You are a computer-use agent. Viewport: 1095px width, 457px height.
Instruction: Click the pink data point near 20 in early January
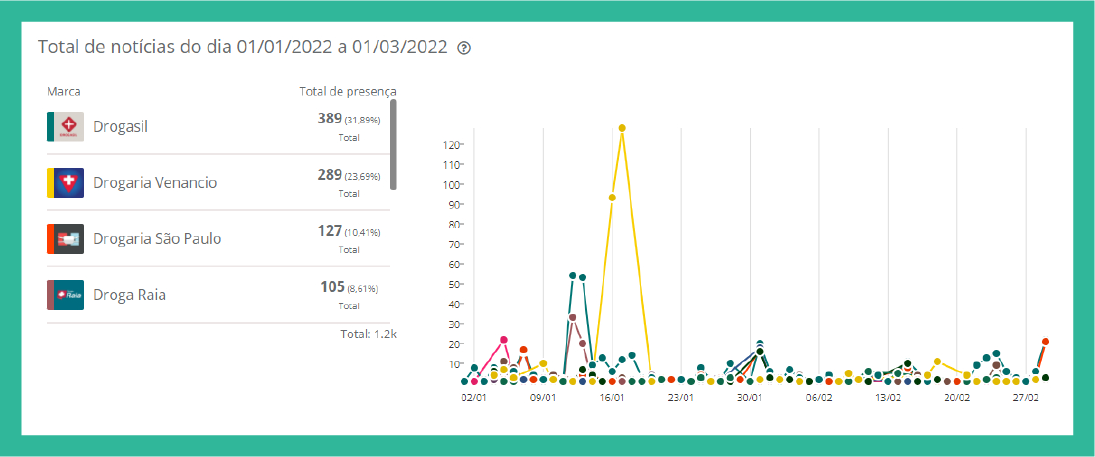[504, 340]
